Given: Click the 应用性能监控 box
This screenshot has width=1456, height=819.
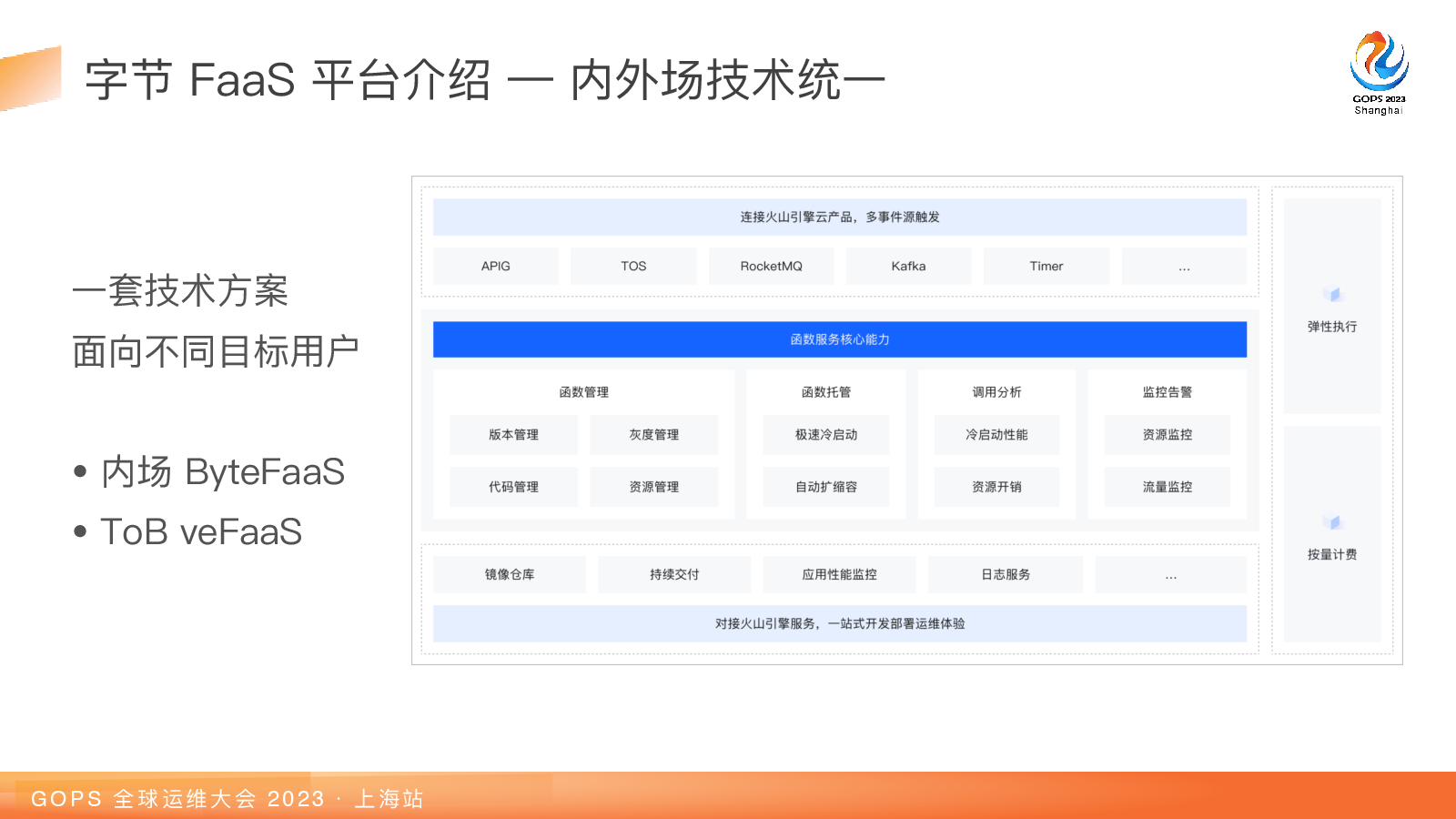Looking at the screenshot, I should coord(839,574).
